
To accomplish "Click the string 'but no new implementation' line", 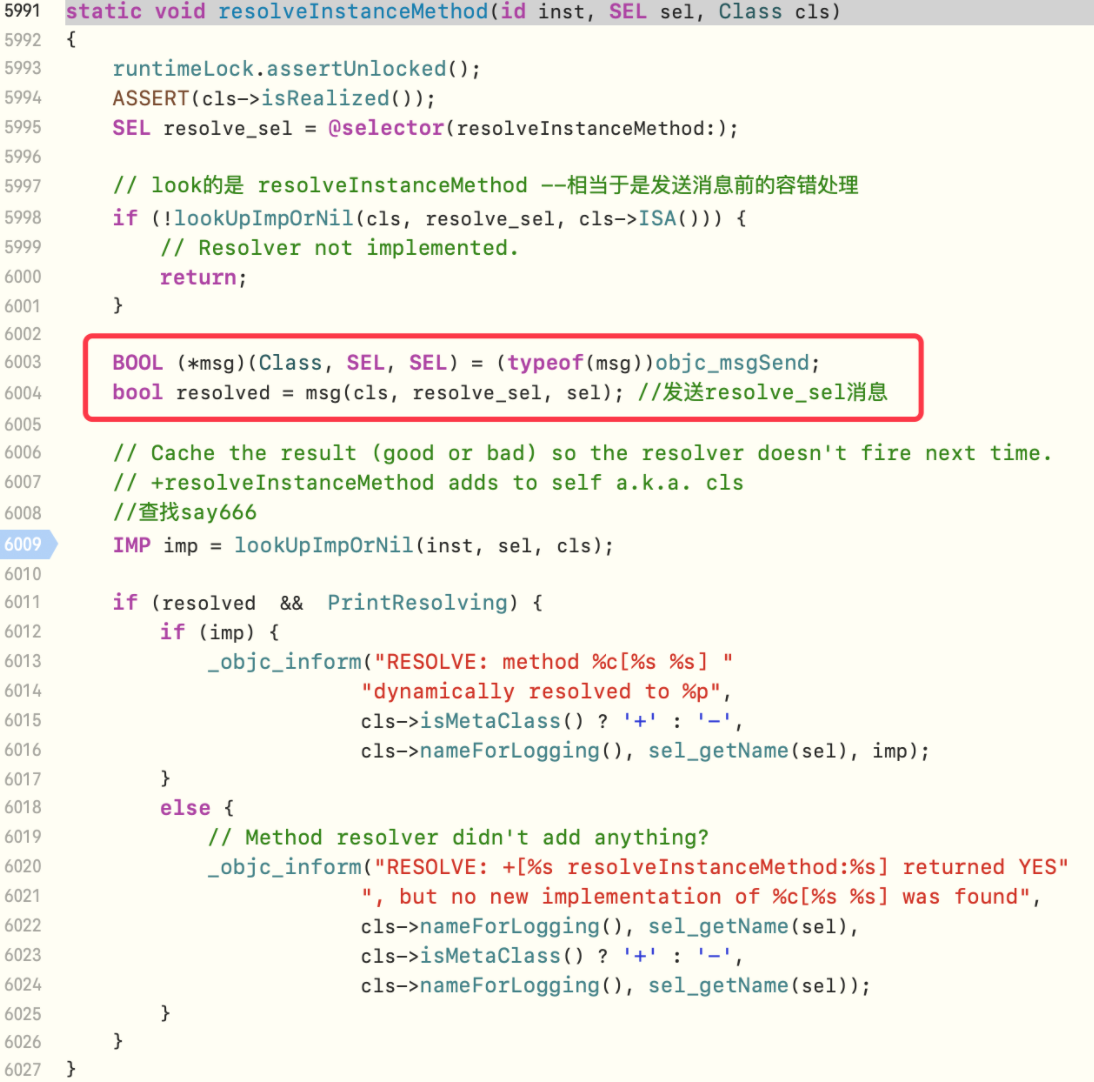I will (x=696, y=896).
